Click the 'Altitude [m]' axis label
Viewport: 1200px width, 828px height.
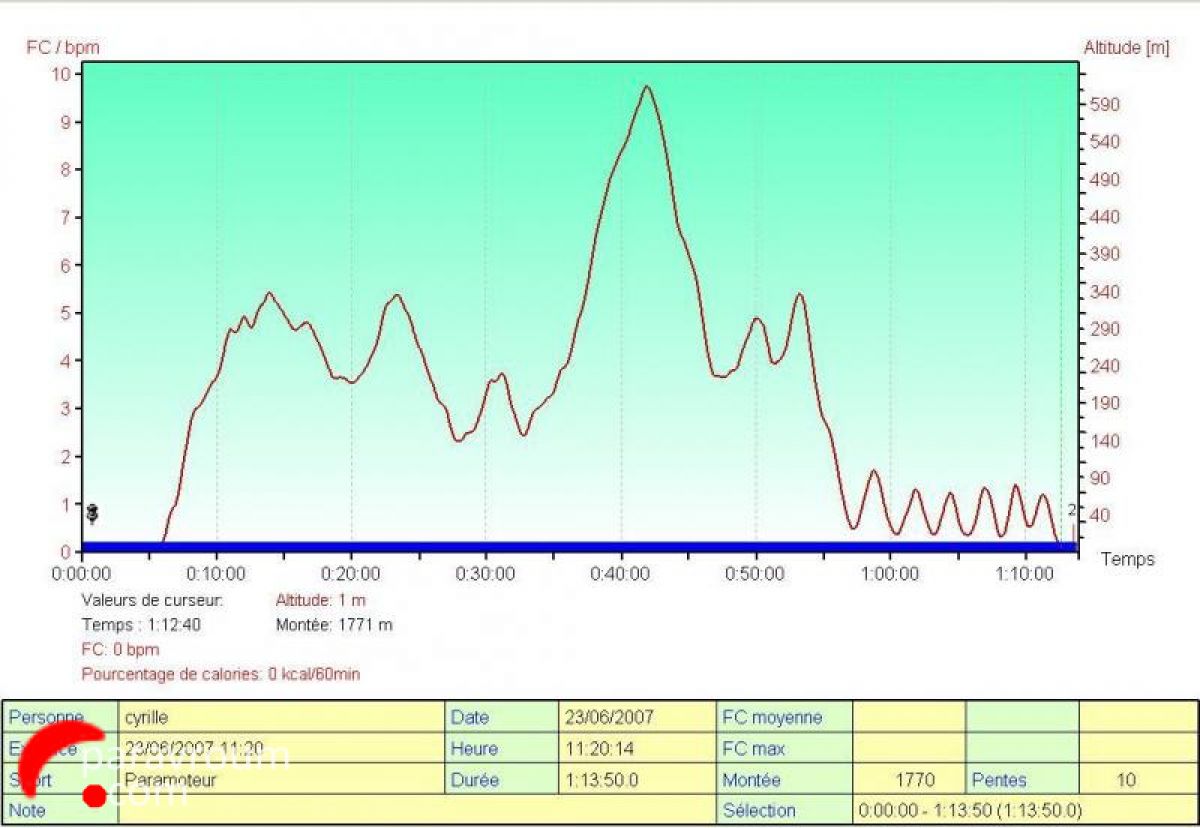[x=1125, y=47]
